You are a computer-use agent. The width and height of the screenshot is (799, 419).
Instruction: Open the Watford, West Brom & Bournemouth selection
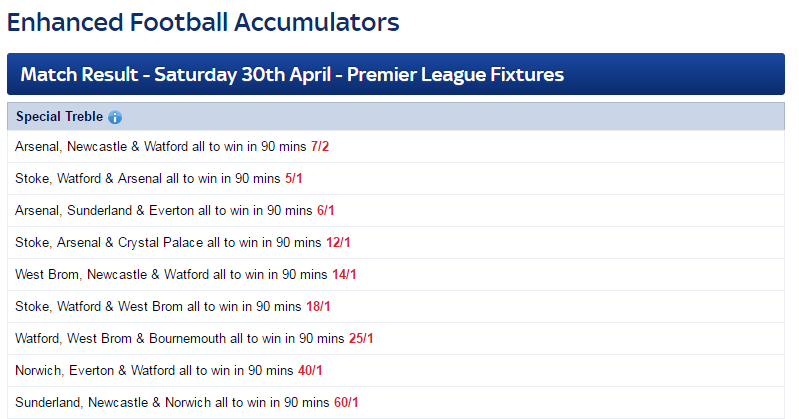coord(180,338)
